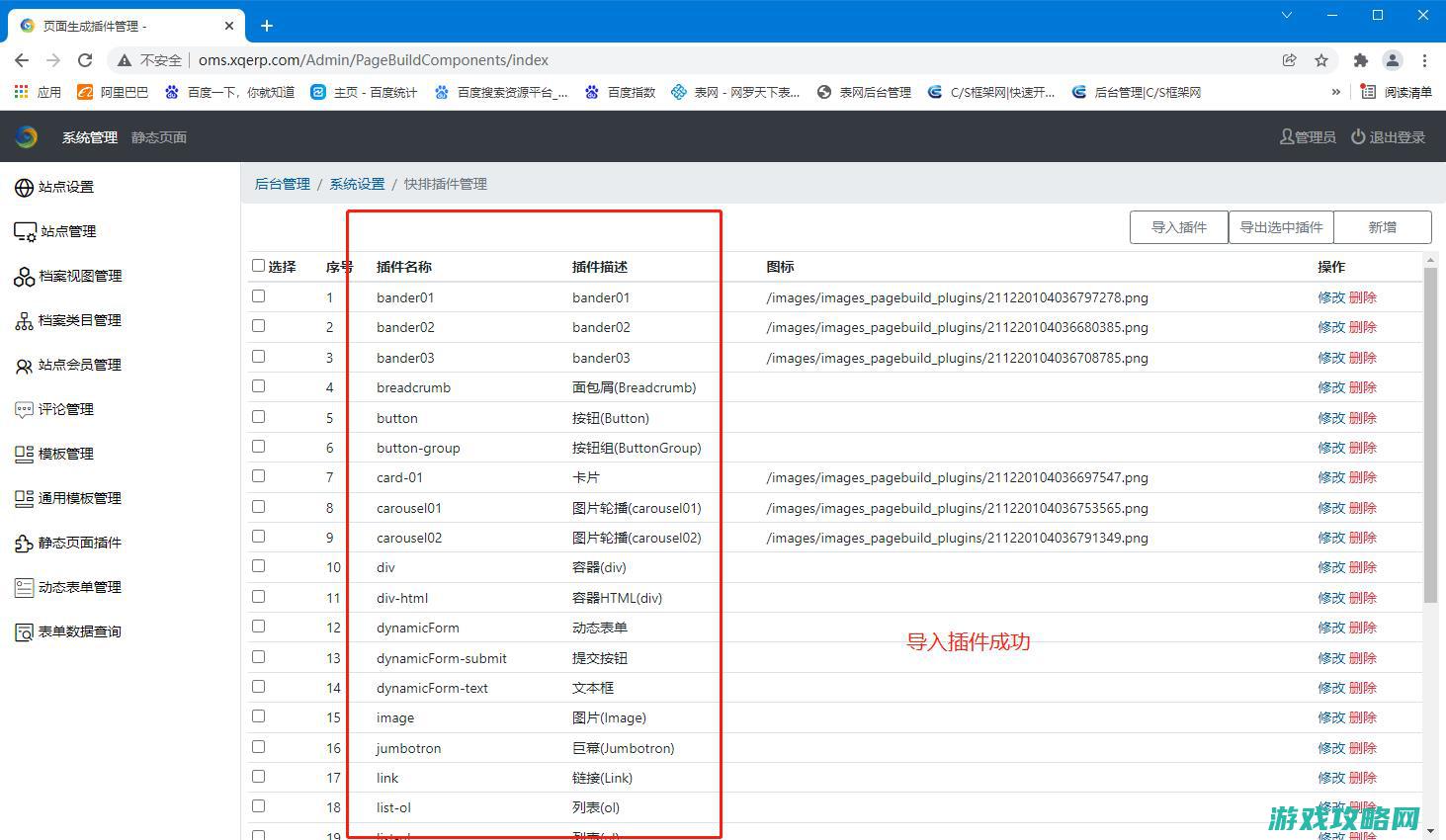Open 模板管理 in sidebar
The height and width of the screenshot is (840, 1446).
[x=54, y=454]
